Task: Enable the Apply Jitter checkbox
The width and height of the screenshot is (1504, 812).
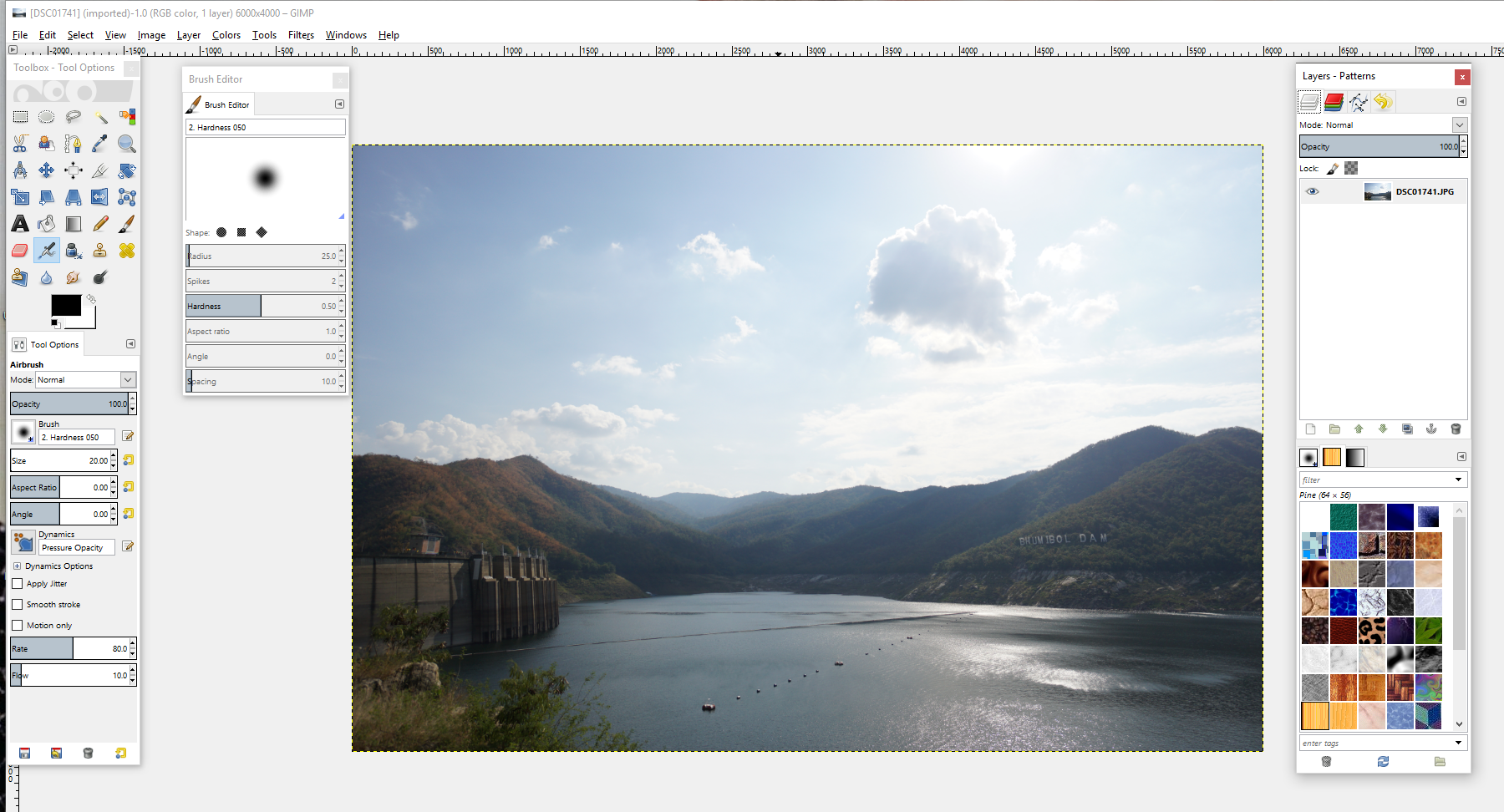Action: click(x=18, y=584)
